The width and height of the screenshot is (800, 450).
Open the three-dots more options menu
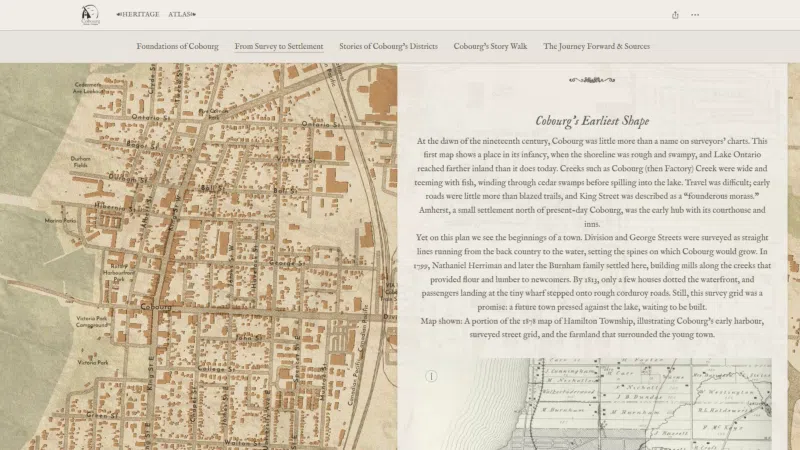coord(695,15)
